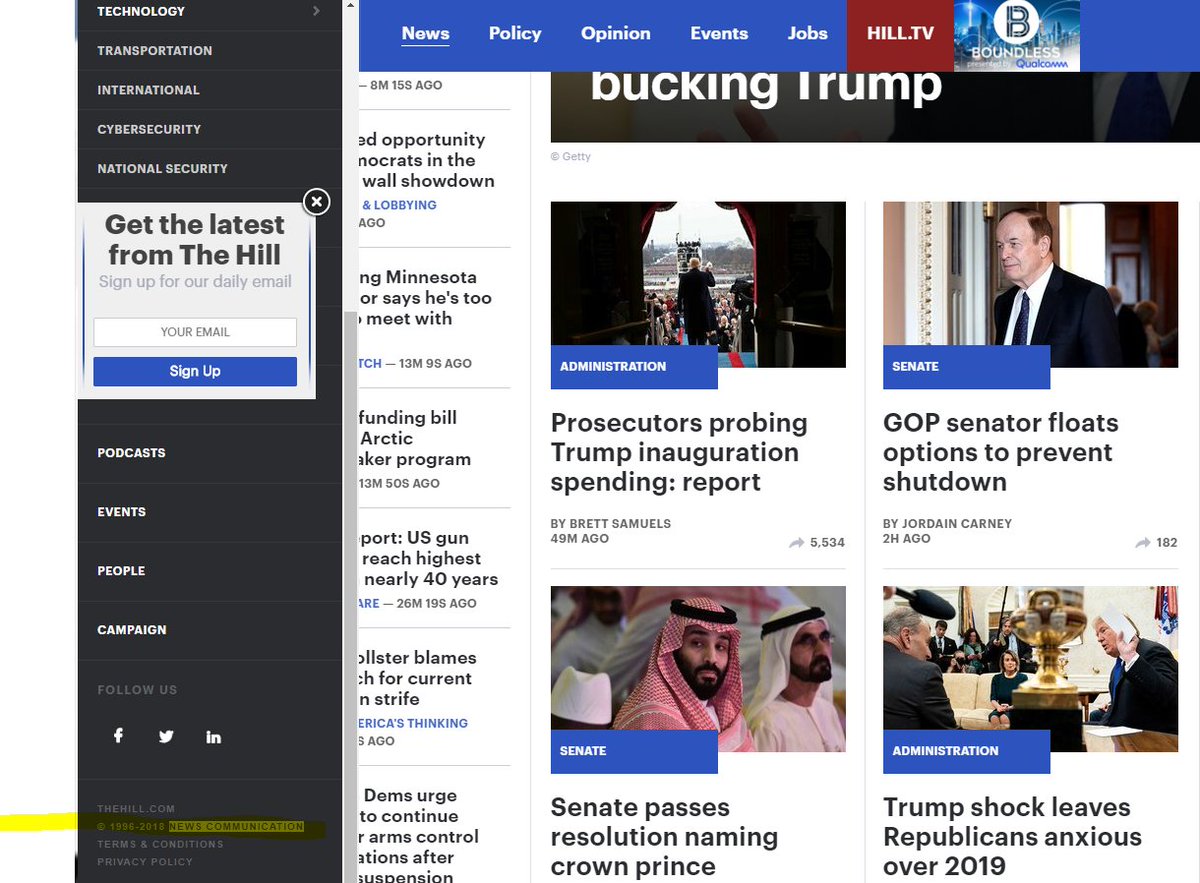Click share arrow beside 5,534 count

pyautogui.click(x=797, y=542)
